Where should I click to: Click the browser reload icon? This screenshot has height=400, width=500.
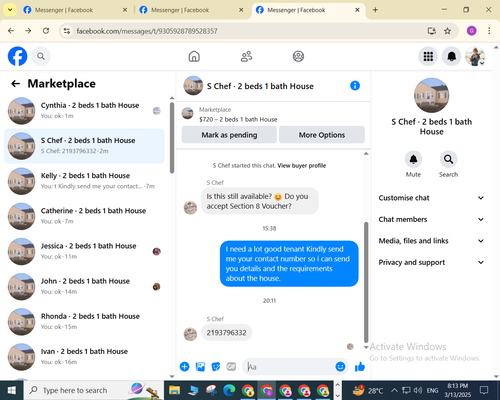click(46, 31)
